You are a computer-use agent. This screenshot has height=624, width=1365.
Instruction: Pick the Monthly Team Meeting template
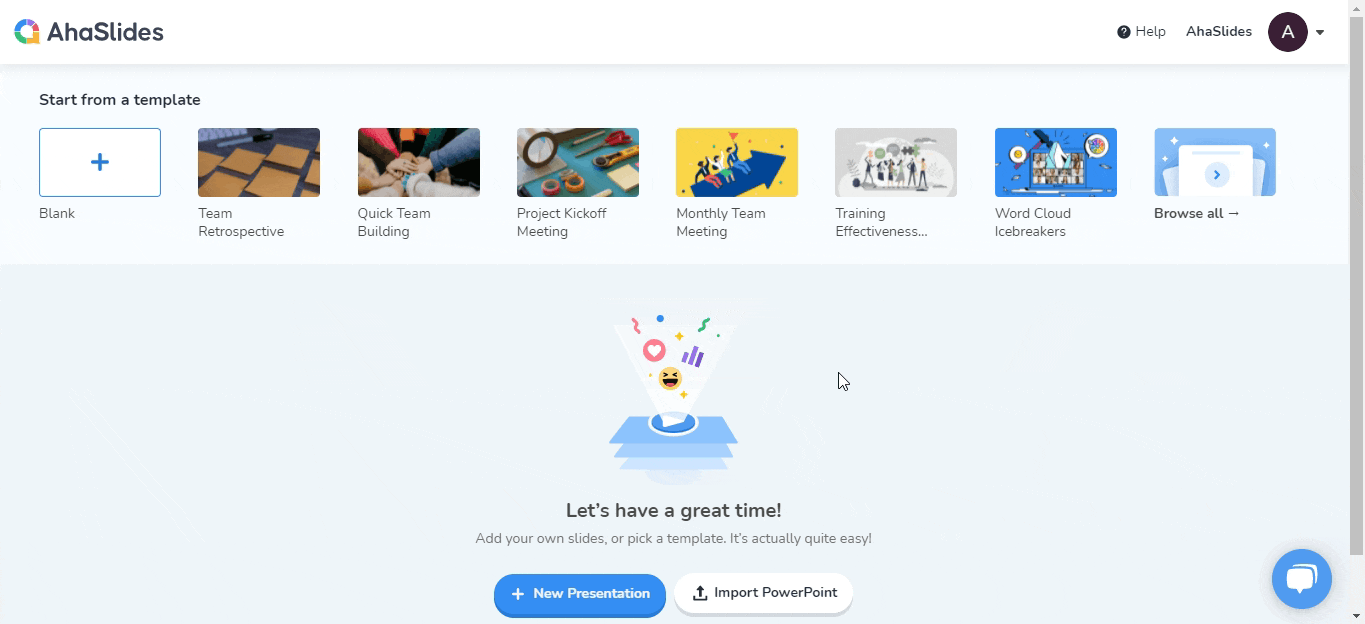point(737,162)
